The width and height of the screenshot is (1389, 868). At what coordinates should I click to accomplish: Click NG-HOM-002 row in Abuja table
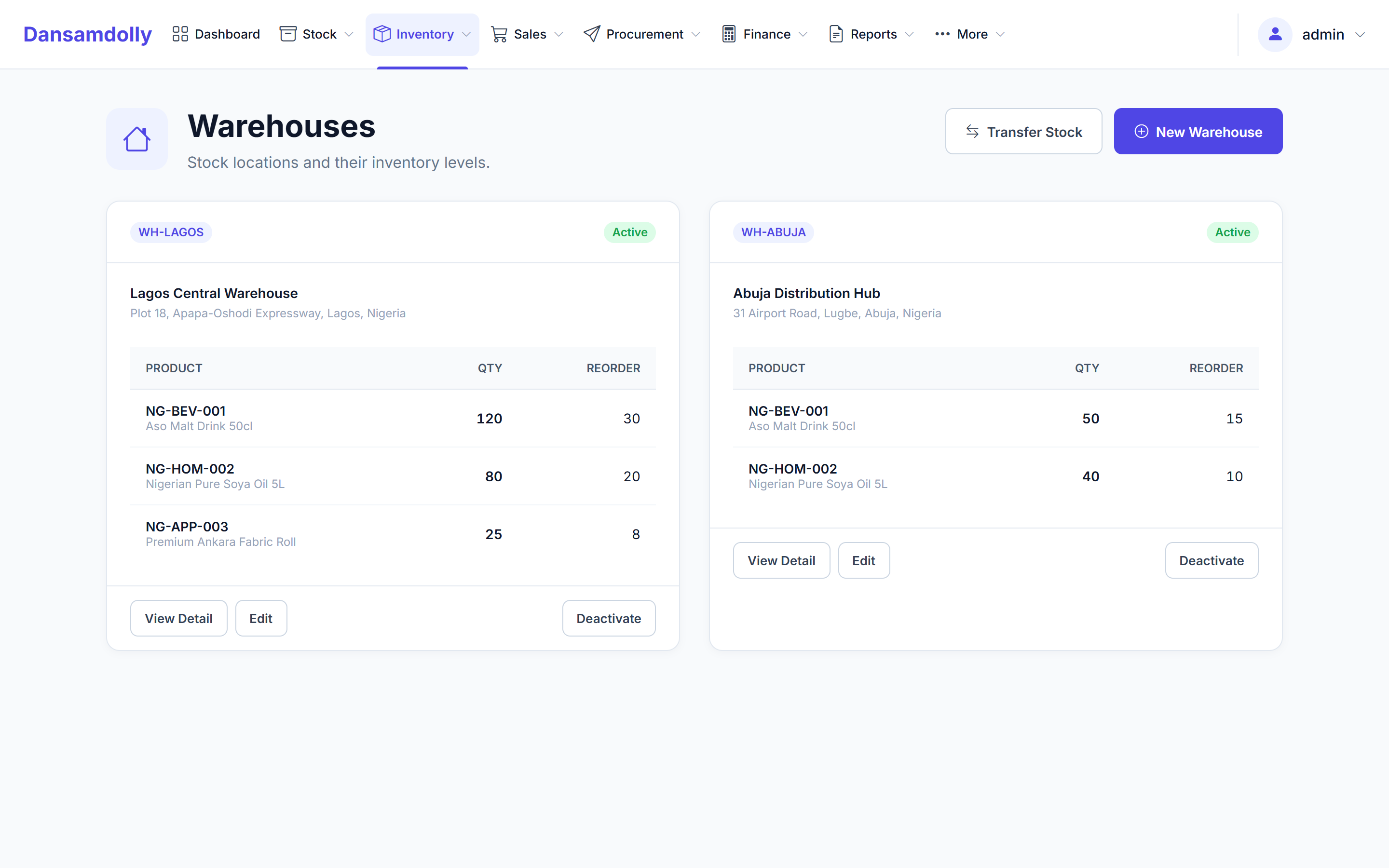point(995,476)
